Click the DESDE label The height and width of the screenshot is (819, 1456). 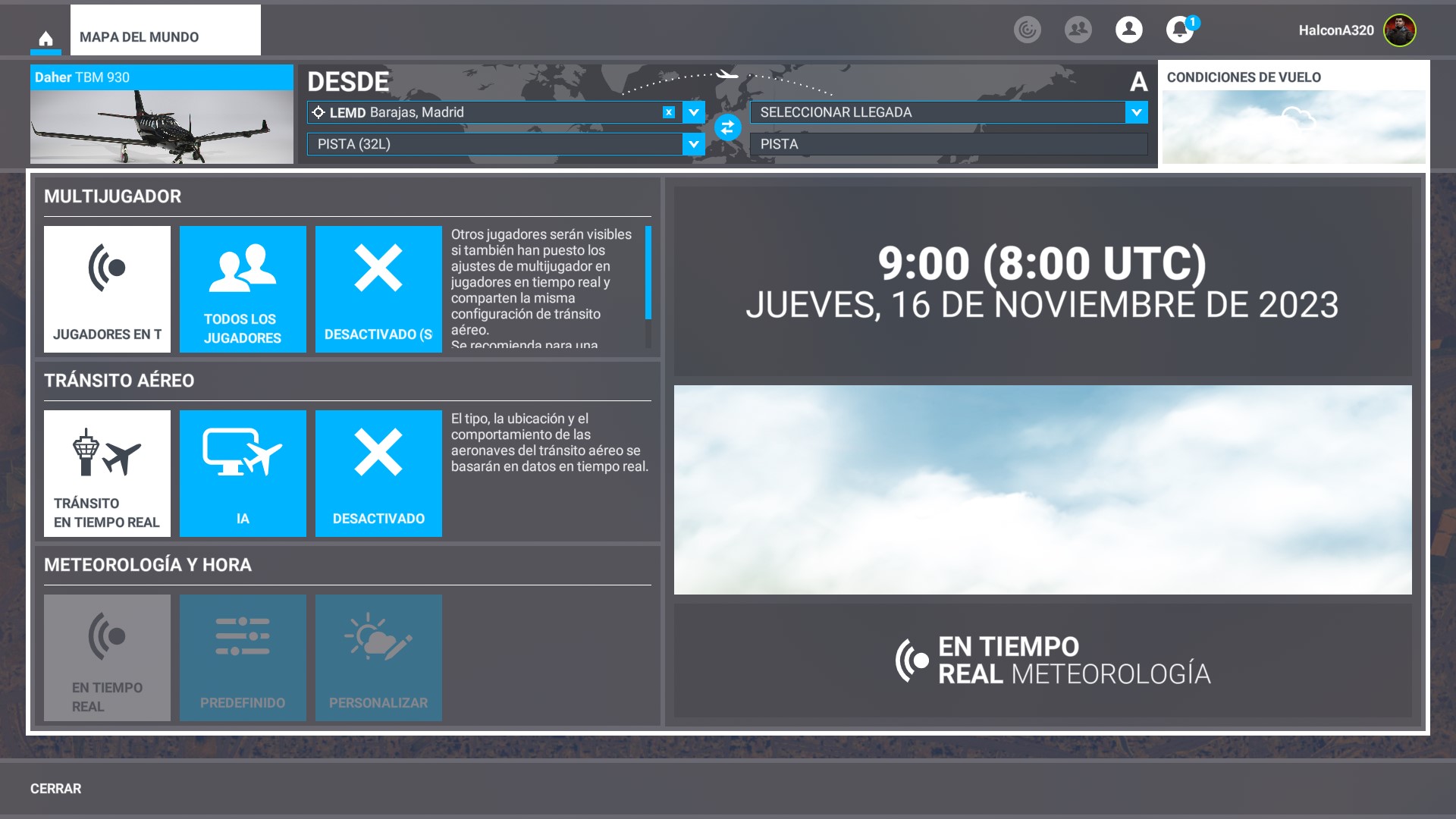pyautogui.click(x=348, y=82)
